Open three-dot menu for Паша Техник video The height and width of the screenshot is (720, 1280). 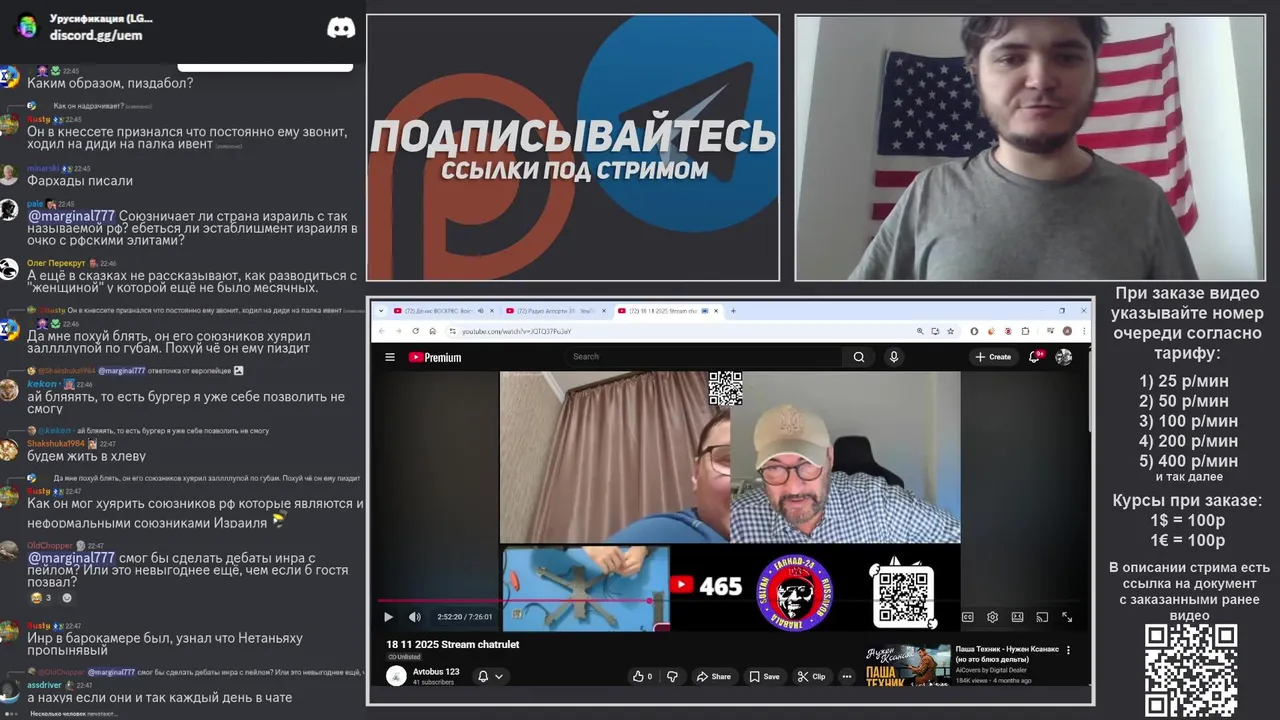(x=1068, y=650)
